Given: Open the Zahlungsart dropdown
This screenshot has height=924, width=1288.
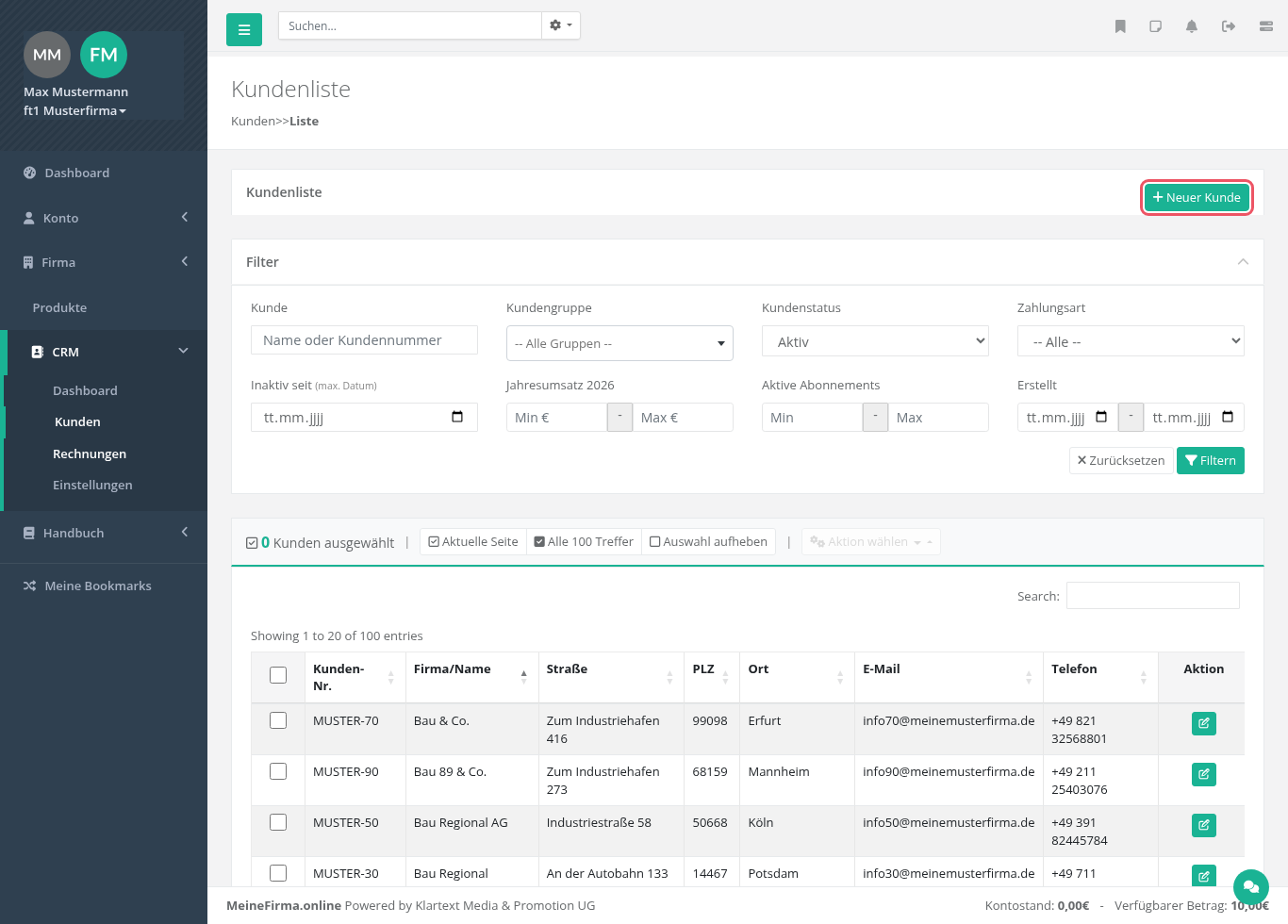Looking at the screenshot, I should tap(1131, 341).
